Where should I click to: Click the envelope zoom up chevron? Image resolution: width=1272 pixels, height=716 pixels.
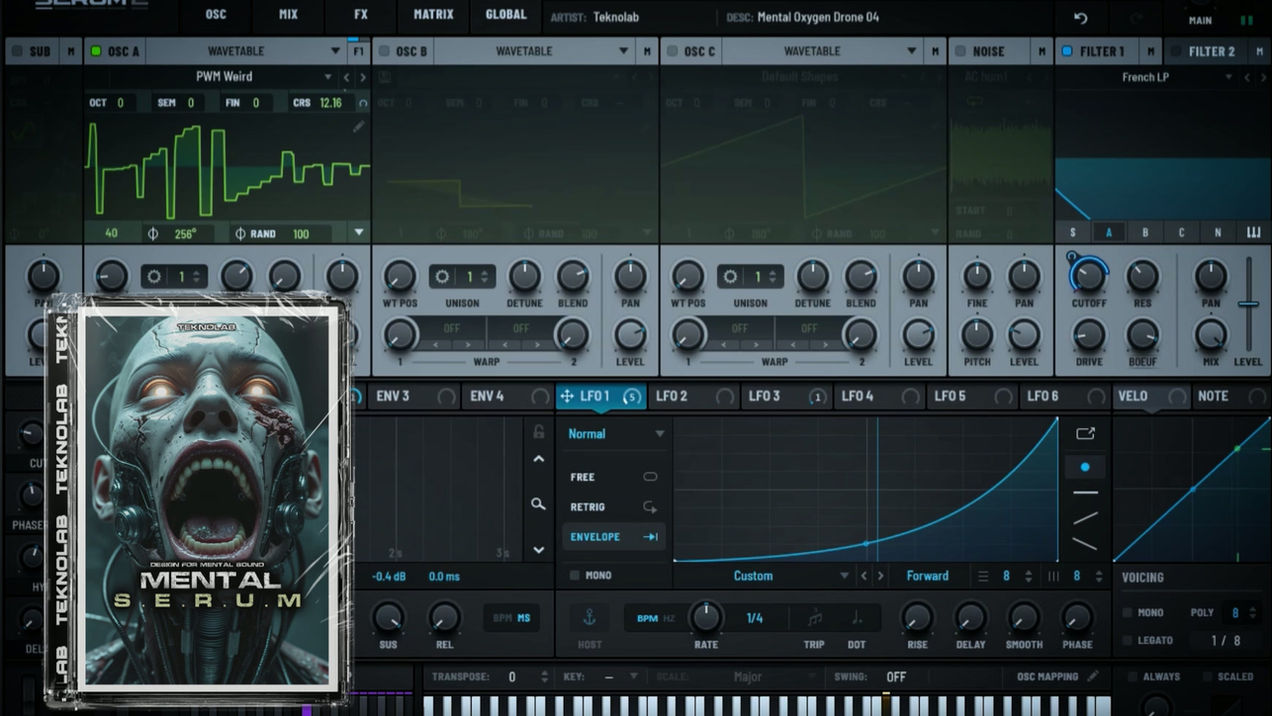pos(539,459)
